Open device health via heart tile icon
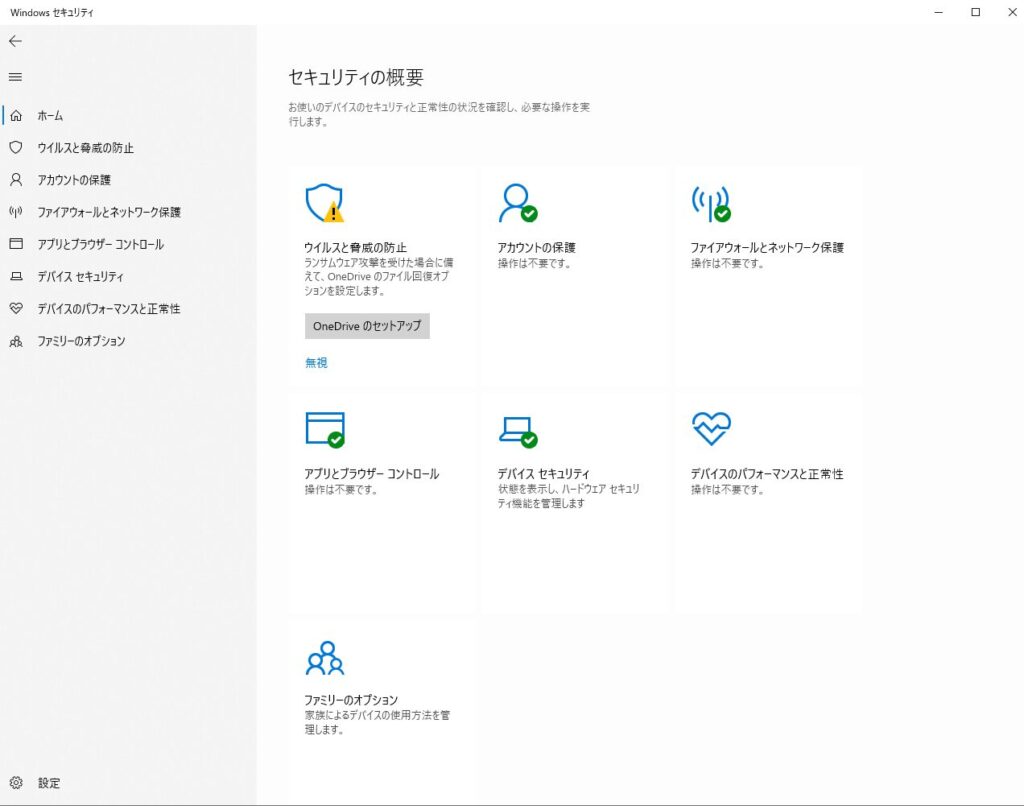1024x806 pixels. tap(711, 428)
